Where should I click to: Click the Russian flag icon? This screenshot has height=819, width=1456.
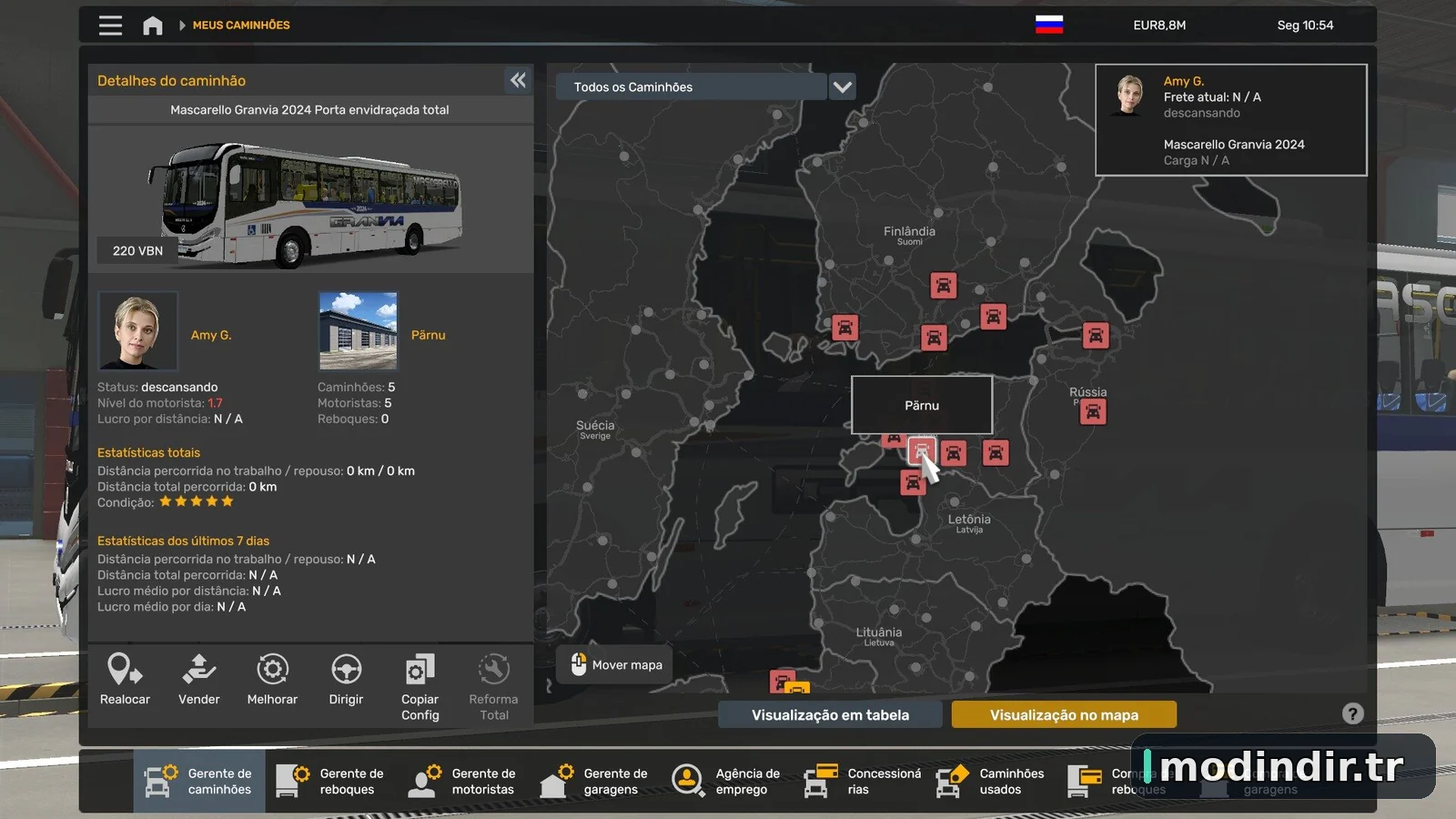[1049, 25]
